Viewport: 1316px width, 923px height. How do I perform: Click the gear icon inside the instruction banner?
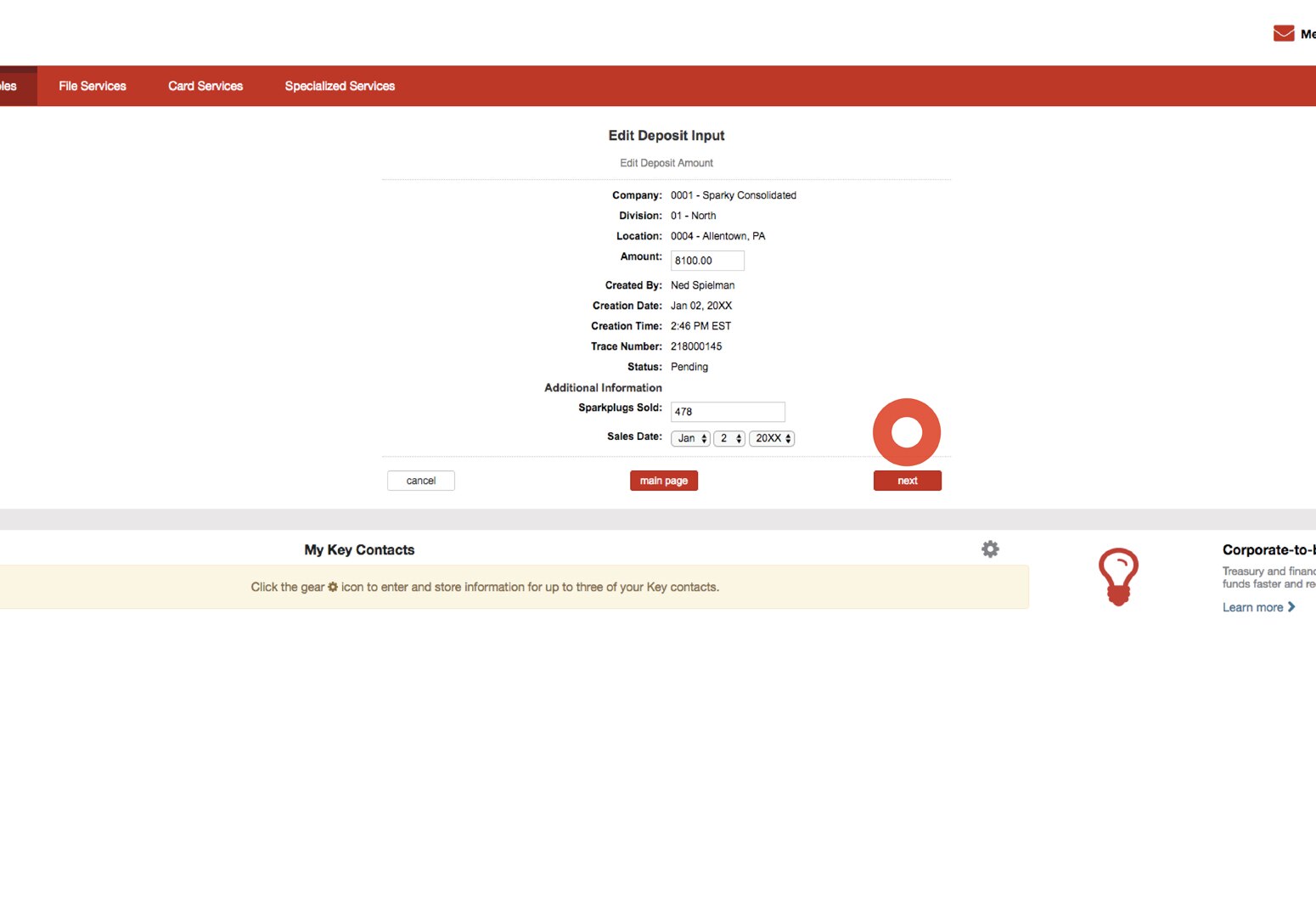click(x=332, y=587)
